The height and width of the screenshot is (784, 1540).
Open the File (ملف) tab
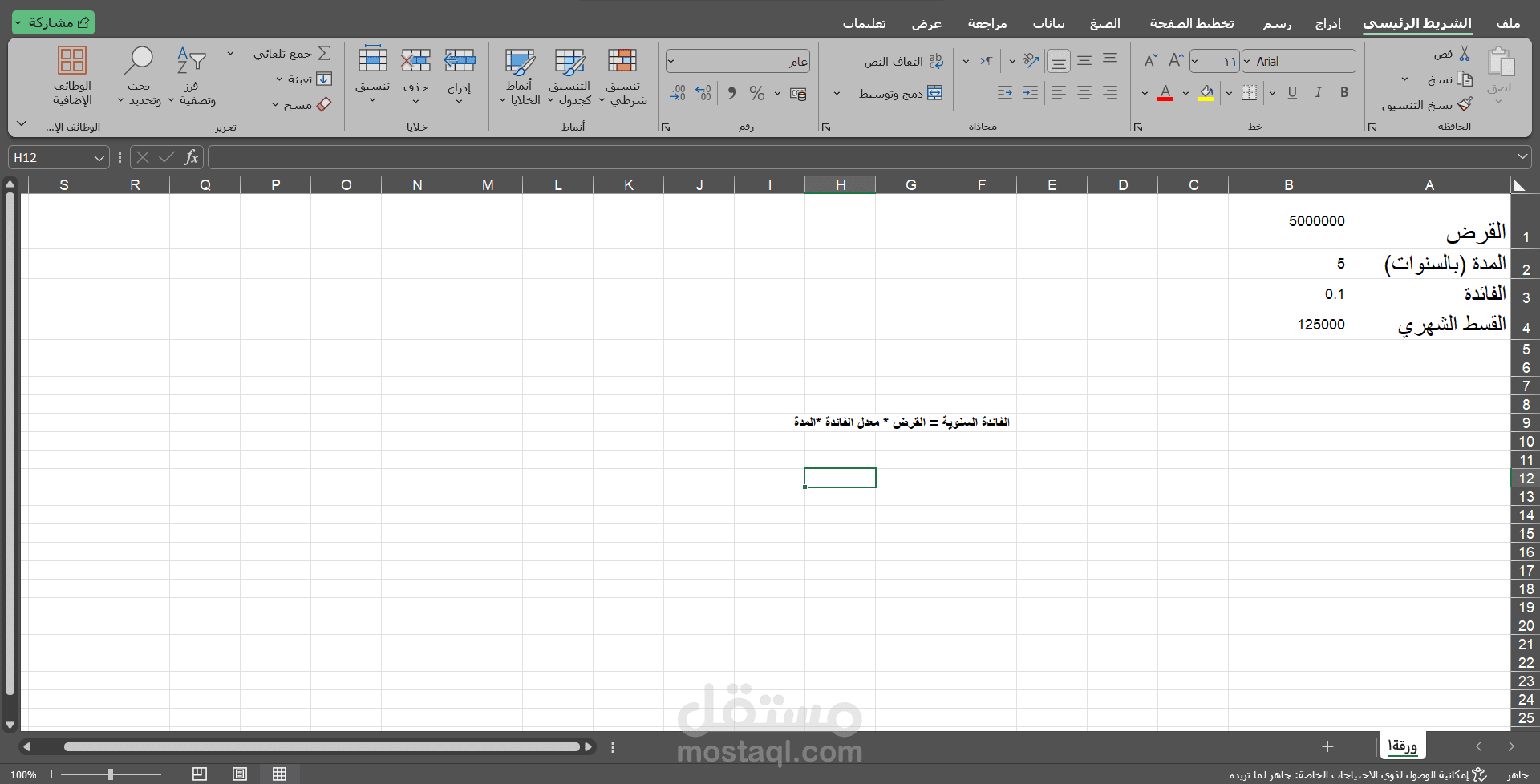click(x=1508, y=23)
